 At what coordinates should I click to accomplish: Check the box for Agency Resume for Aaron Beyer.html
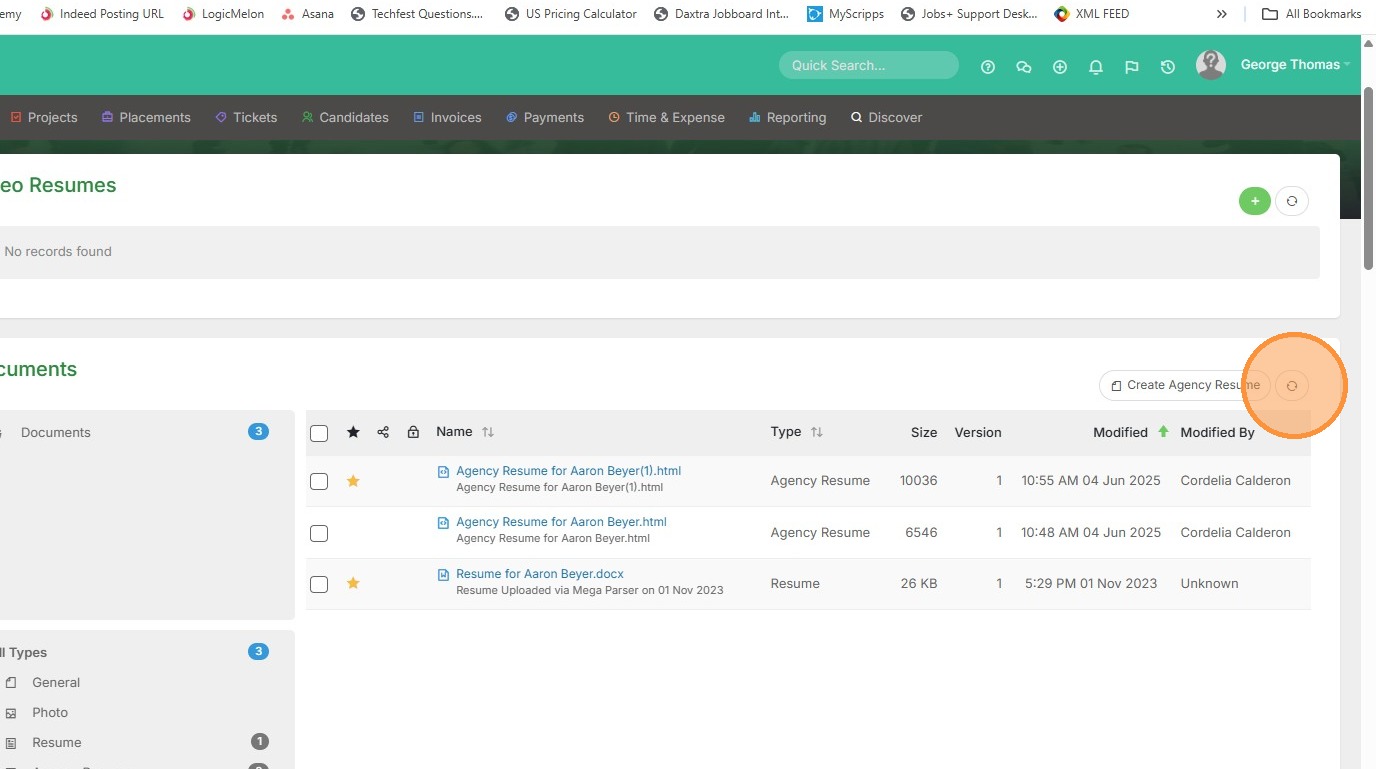click(319, 533)
